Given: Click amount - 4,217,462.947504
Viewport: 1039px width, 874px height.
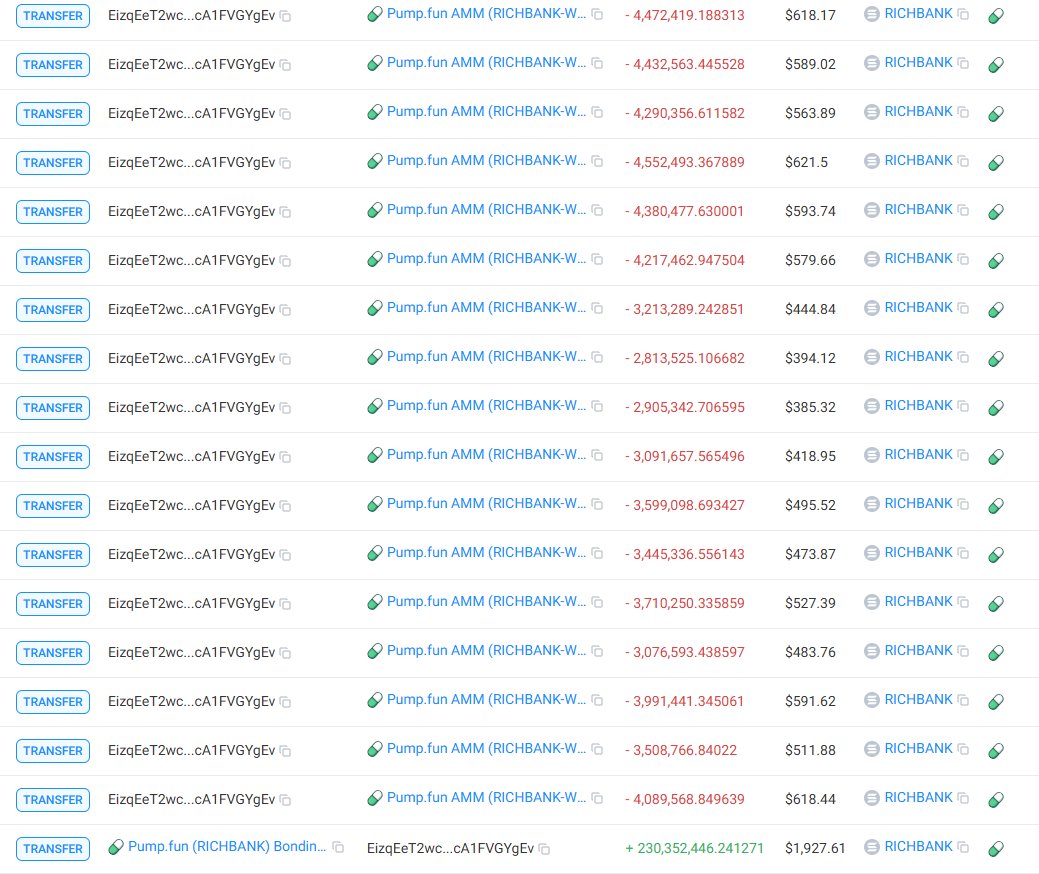Looking at the screenshot, I should pyautogui.click(x=684, y=260).
